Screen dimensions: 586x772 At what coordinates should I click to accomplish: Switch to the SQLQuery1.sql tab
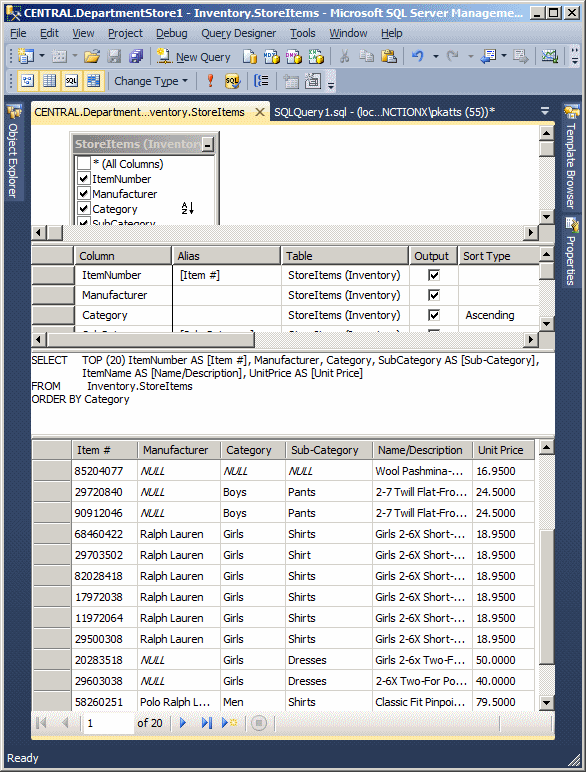[x=384, y=112]
